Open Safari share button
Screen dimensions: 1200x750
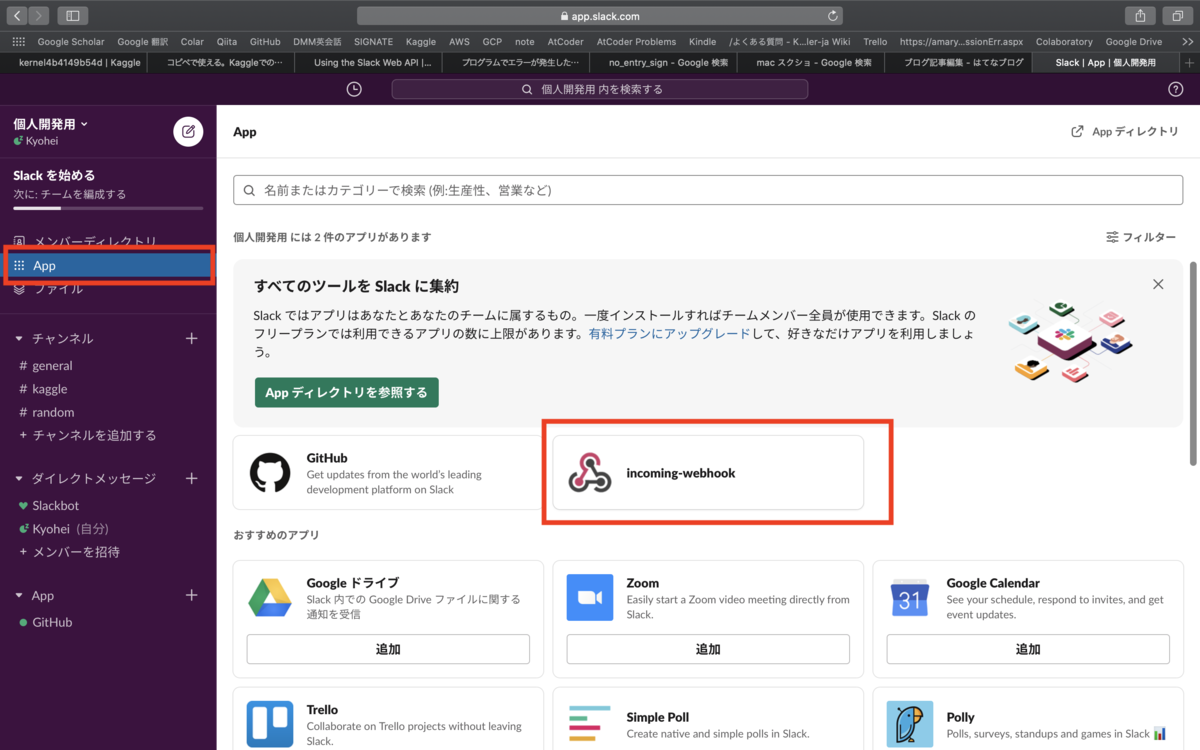coord(1140,16)
